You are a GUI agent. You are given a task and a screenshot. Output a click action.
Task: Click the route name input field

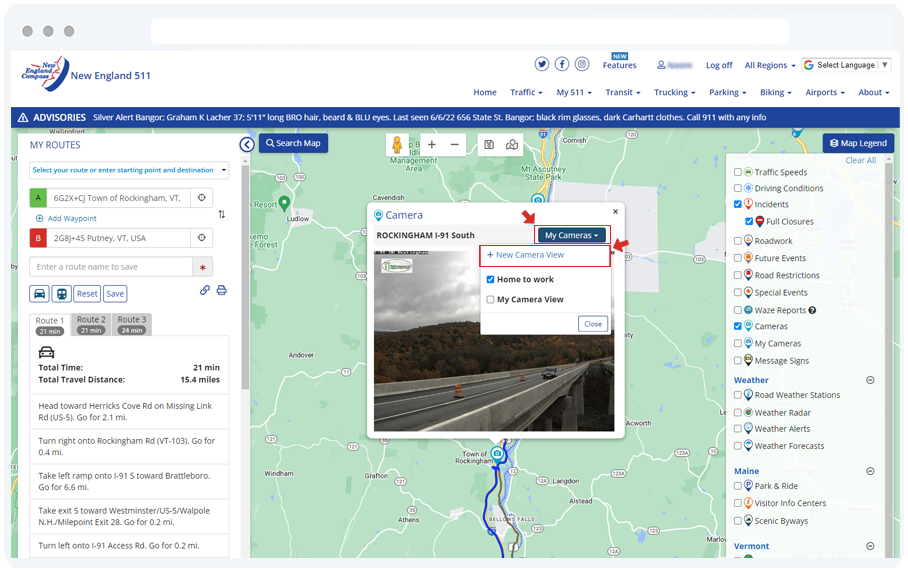coord(111,267)
